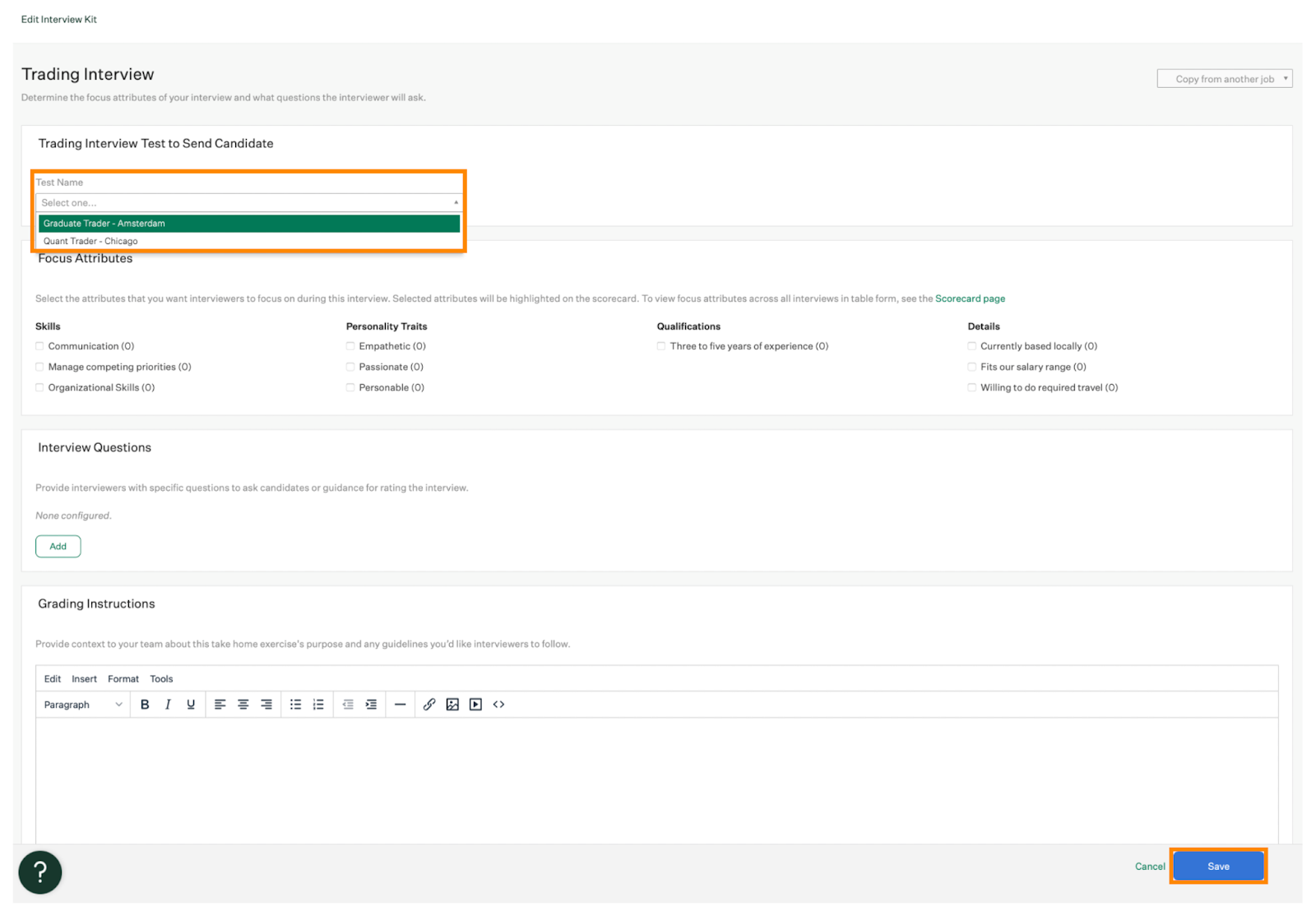The width and height of the screenshot is (1316, 911).
Task: Expand the Paragraph style dropdown
Action: point(82,705)
